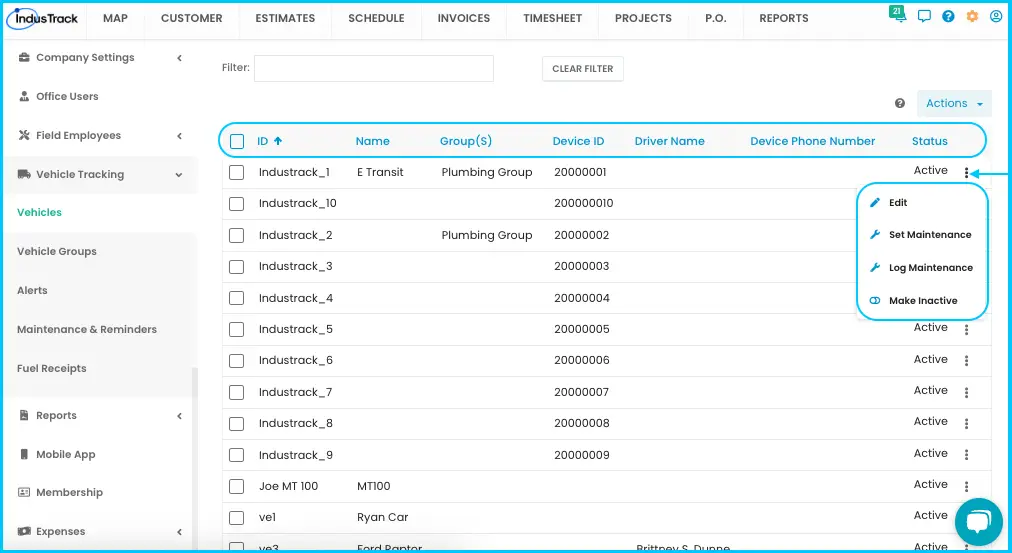
Task: Expand Company Settings chevron
Action: (179, 58)
